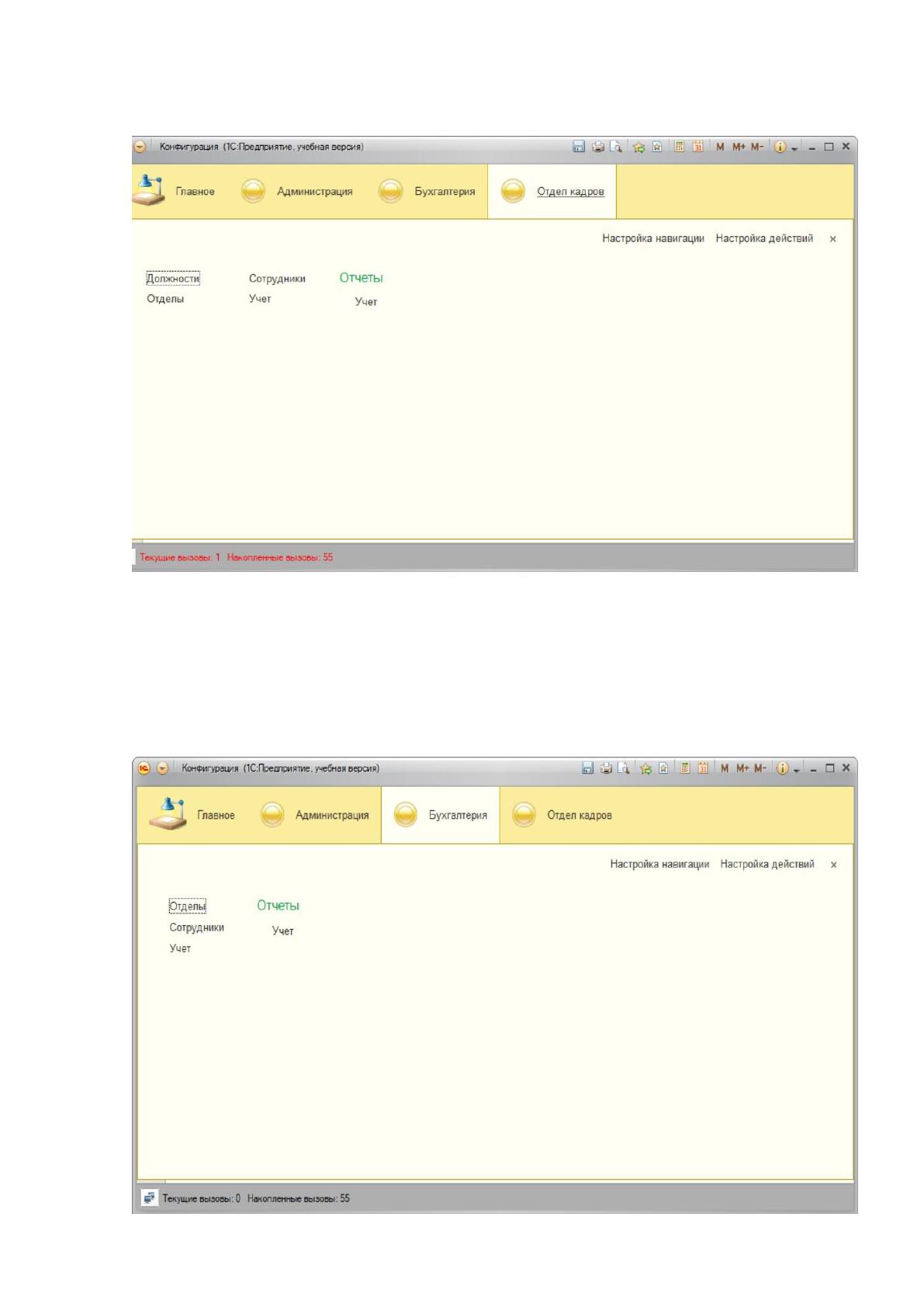Open the Должности link
This screenshot has width=924, height=1307.
point(173,278)
